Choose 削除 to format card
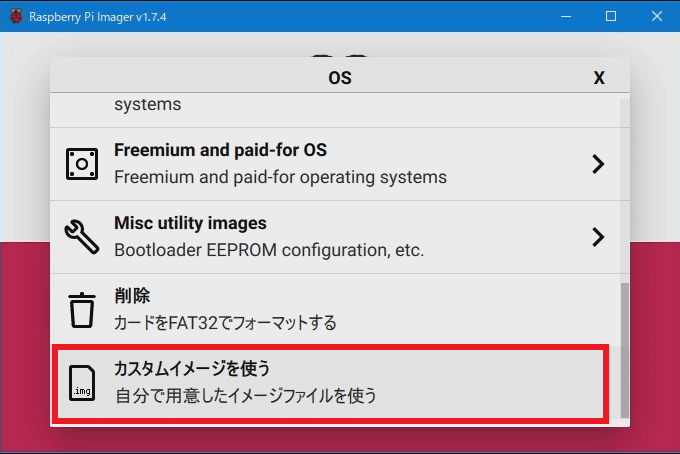This screenshot has height=454, width=680. tap(335, 310)
